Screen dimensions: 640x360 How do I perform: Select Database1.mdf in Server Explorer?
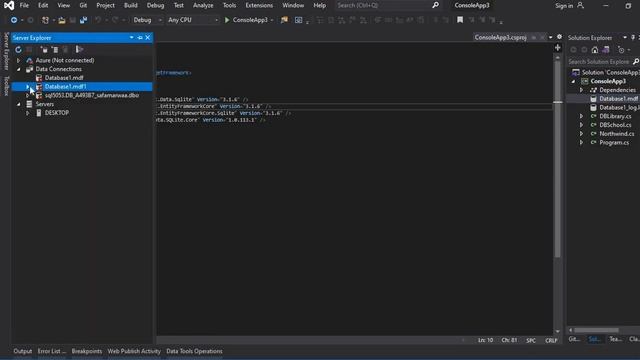pyautogui.click(x=64, y=78)
